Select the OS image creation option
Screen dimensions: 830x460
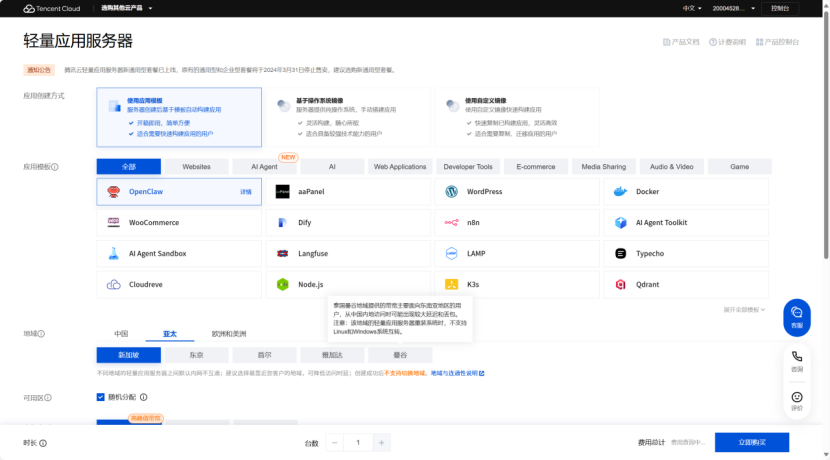click(348, 117)
